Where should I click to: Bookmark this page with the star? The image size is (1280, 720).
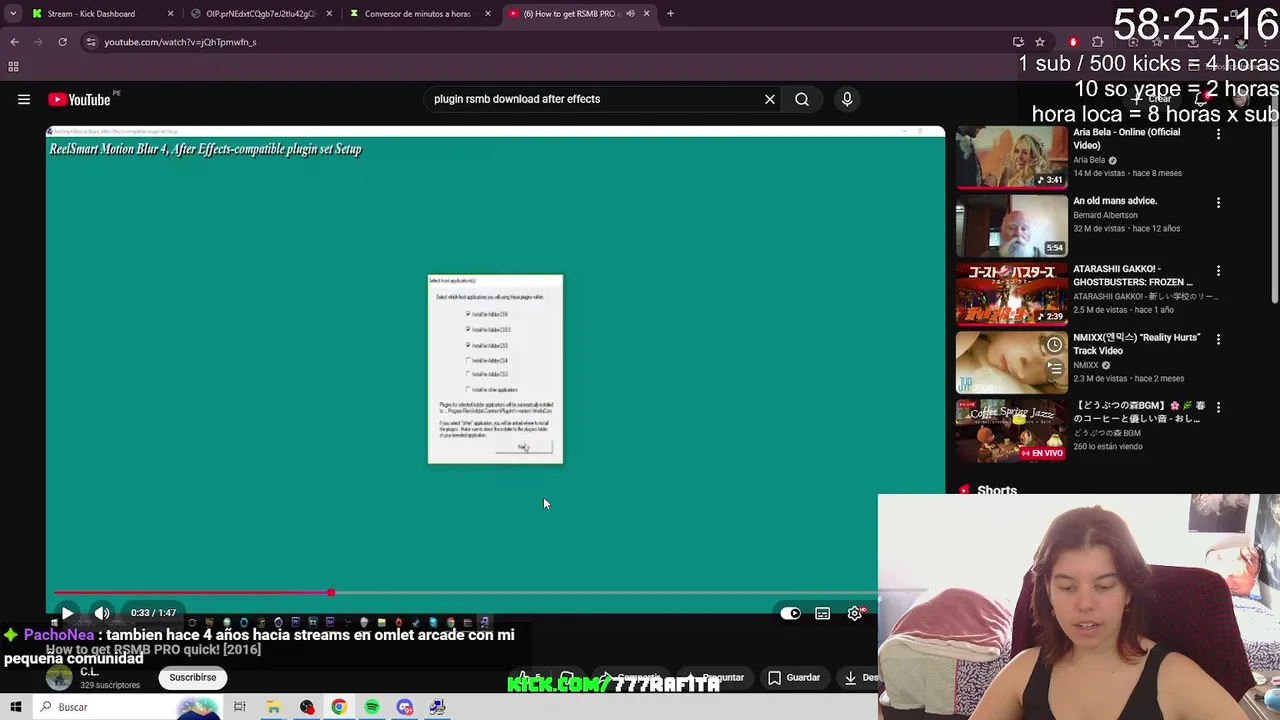(1040, 42)
